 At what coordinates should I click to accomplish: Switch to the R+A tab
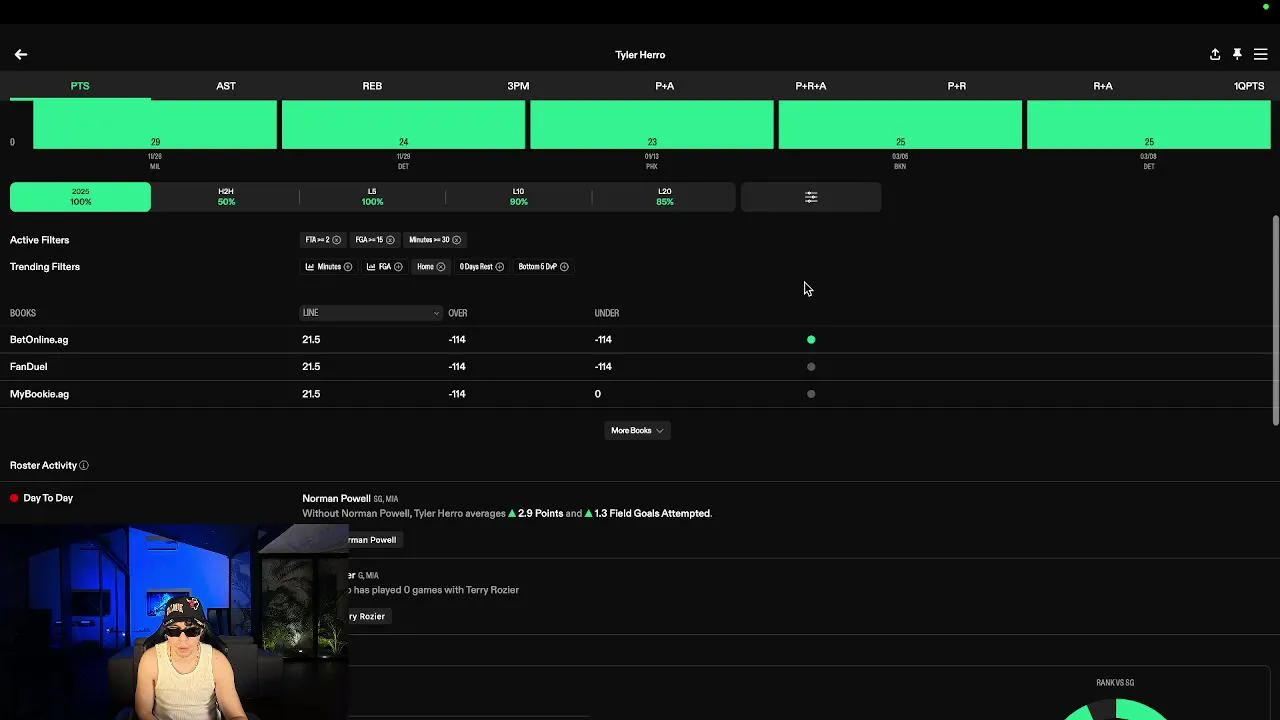(1103, 86)
